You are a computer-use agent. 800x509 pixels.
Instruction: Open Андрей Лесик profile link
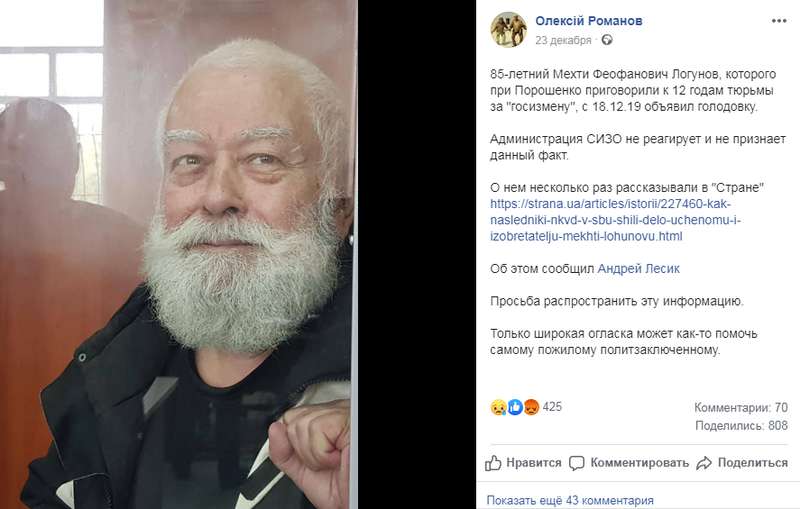[x=638, y=269]
